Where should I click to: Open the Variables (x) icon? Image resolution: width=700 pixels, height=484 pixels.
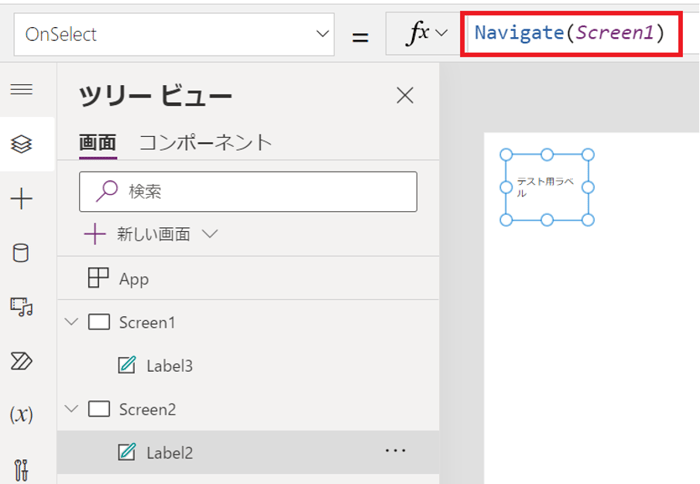(21, 415)
